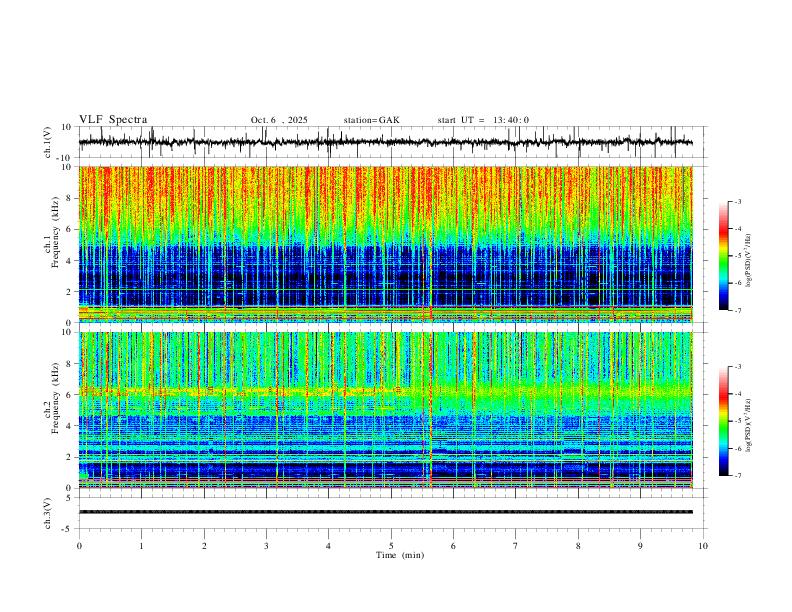Screen dimensions: 792x612
Task: Click time axis tick label "4"
Action: tap(328, 546)
